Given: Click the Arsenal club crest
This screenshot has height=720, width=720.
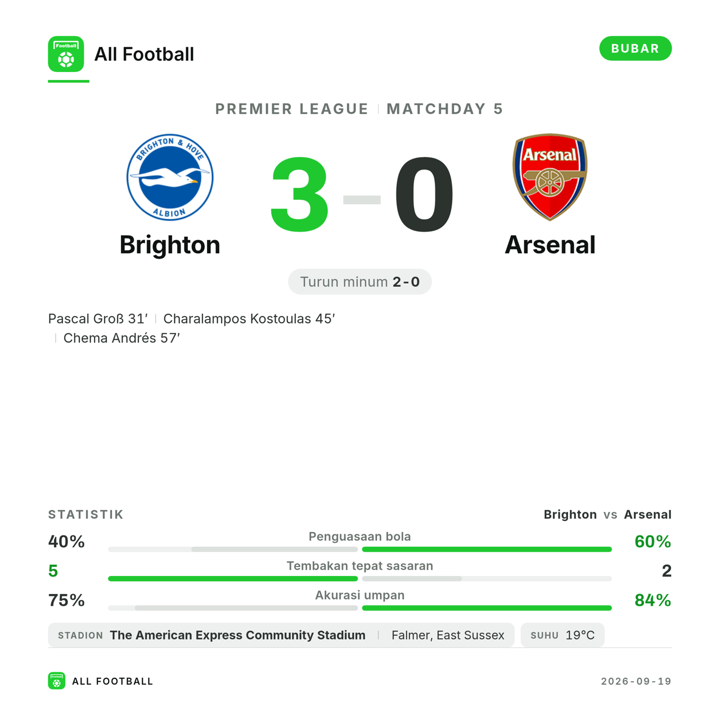Looking at the screenshot, I should (x=550, y=177).
